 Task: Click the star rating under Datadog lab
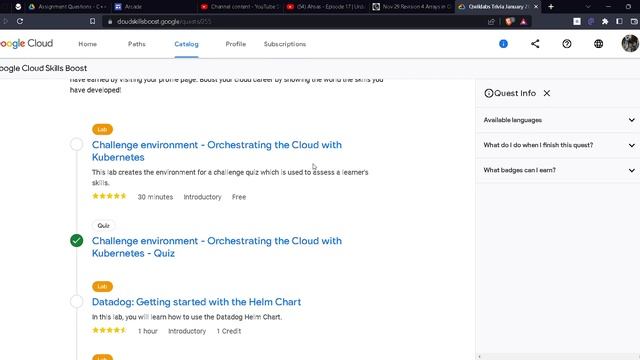[x=109, y=330]
